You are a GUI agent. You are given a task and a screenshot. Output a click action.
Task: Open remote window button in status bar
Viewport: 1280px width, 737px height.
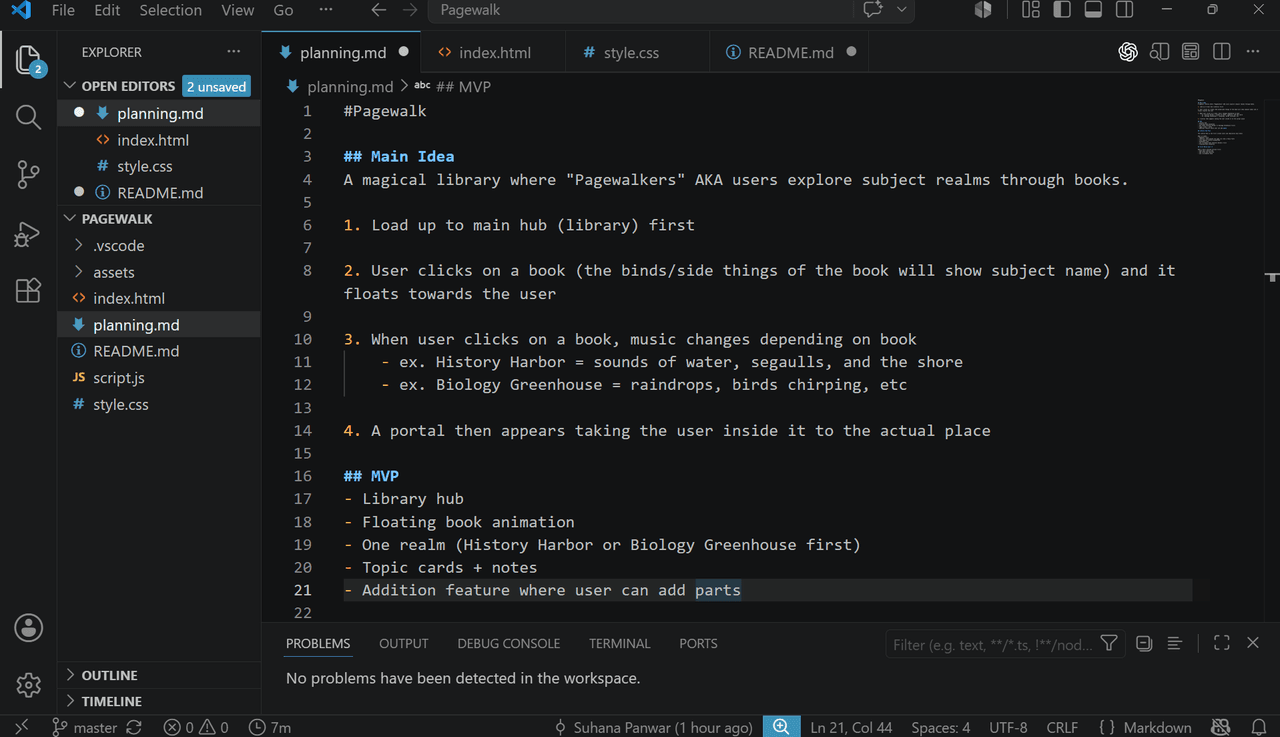pos(22,727)
